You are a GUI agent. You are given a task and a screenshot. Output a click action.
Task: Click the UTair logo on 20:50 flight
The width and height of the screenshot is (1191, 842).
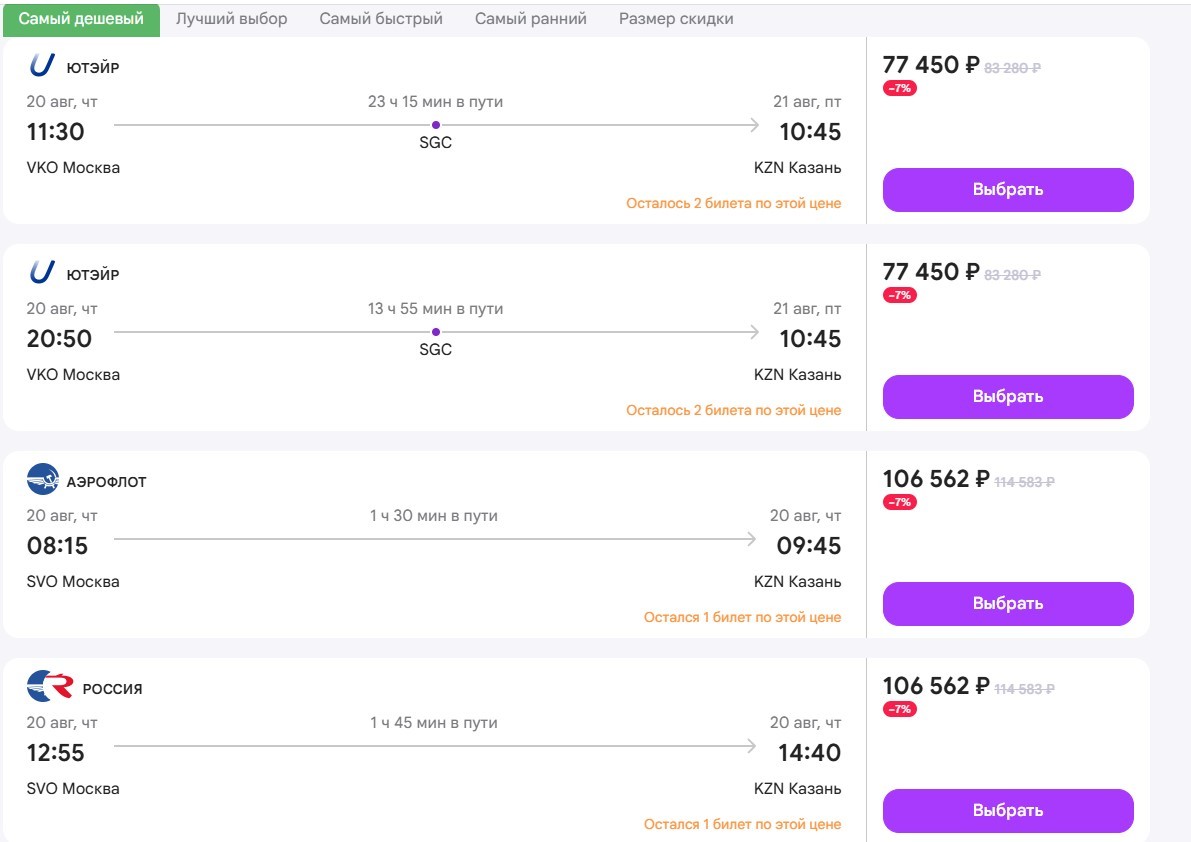pyautogui.click(x=43, y=272)
